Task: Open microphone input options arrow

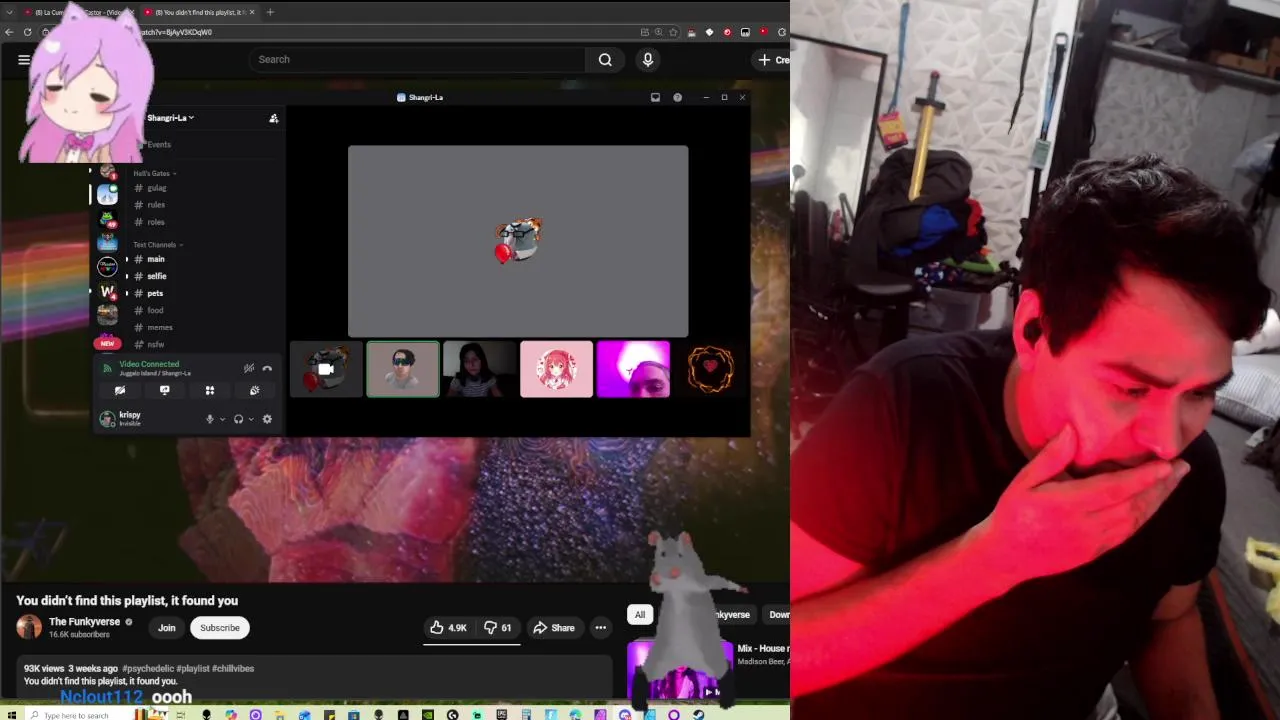Action: (x=222, y=419)
